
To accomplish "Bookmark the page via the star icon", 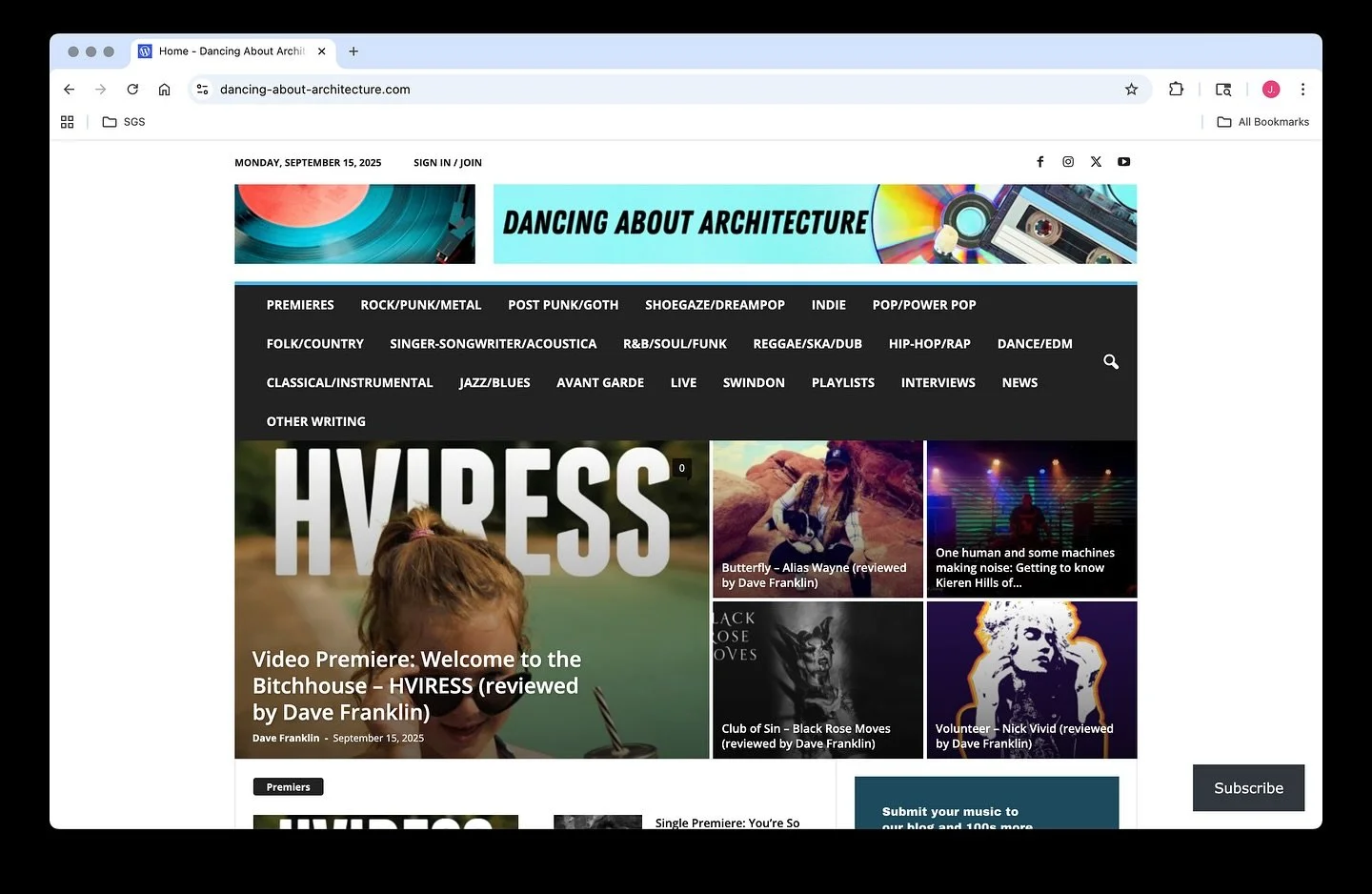I will (x=1131, y=89).
